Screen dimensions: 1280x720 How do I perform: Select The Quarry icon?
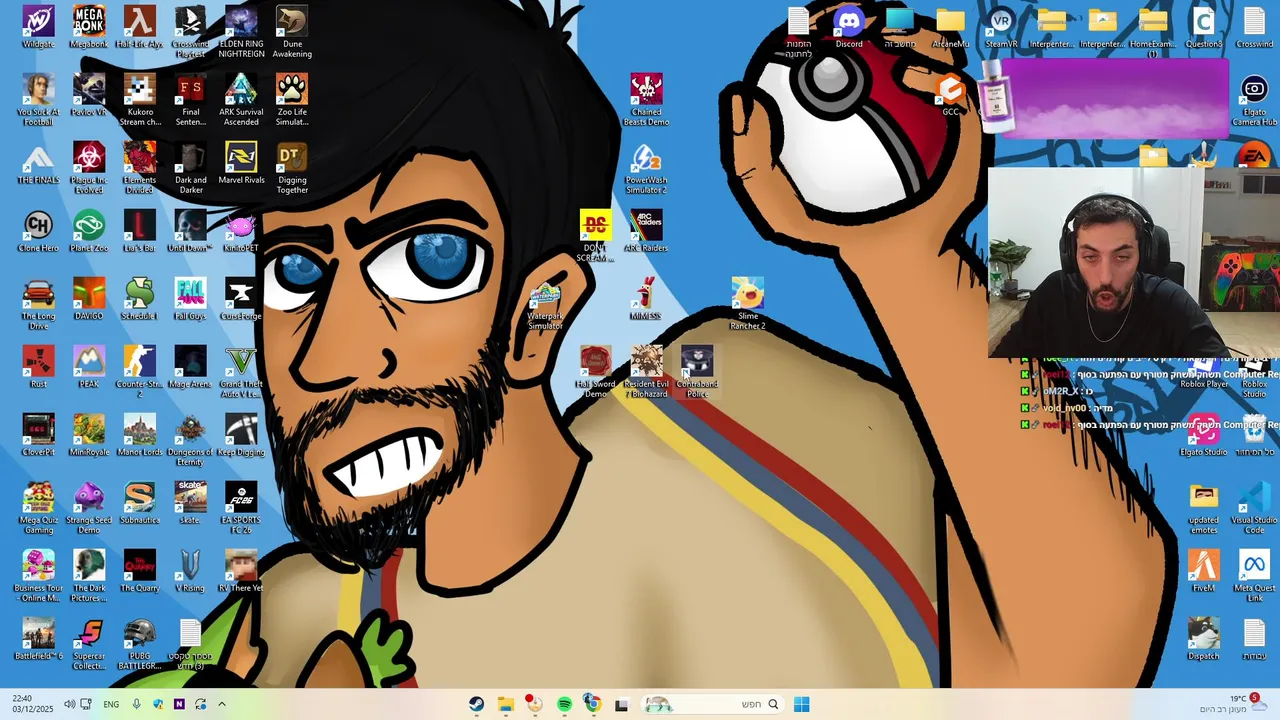(x=140, y=571)
